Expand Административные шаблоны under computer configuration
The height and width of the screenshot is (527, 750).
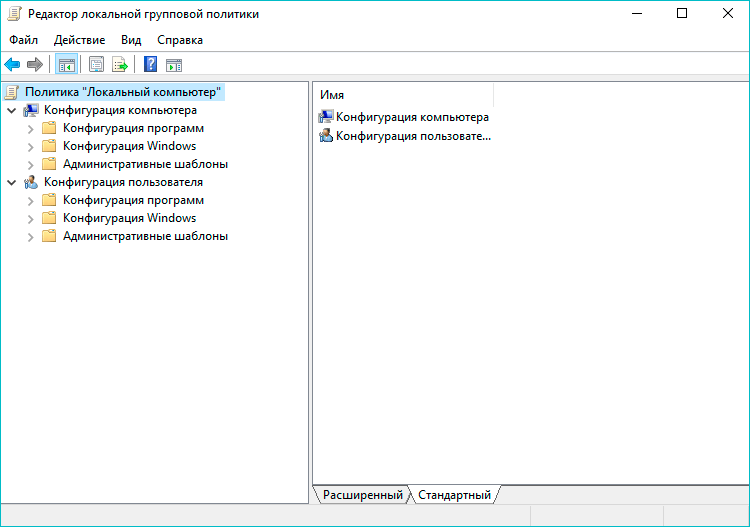(31, 165)
